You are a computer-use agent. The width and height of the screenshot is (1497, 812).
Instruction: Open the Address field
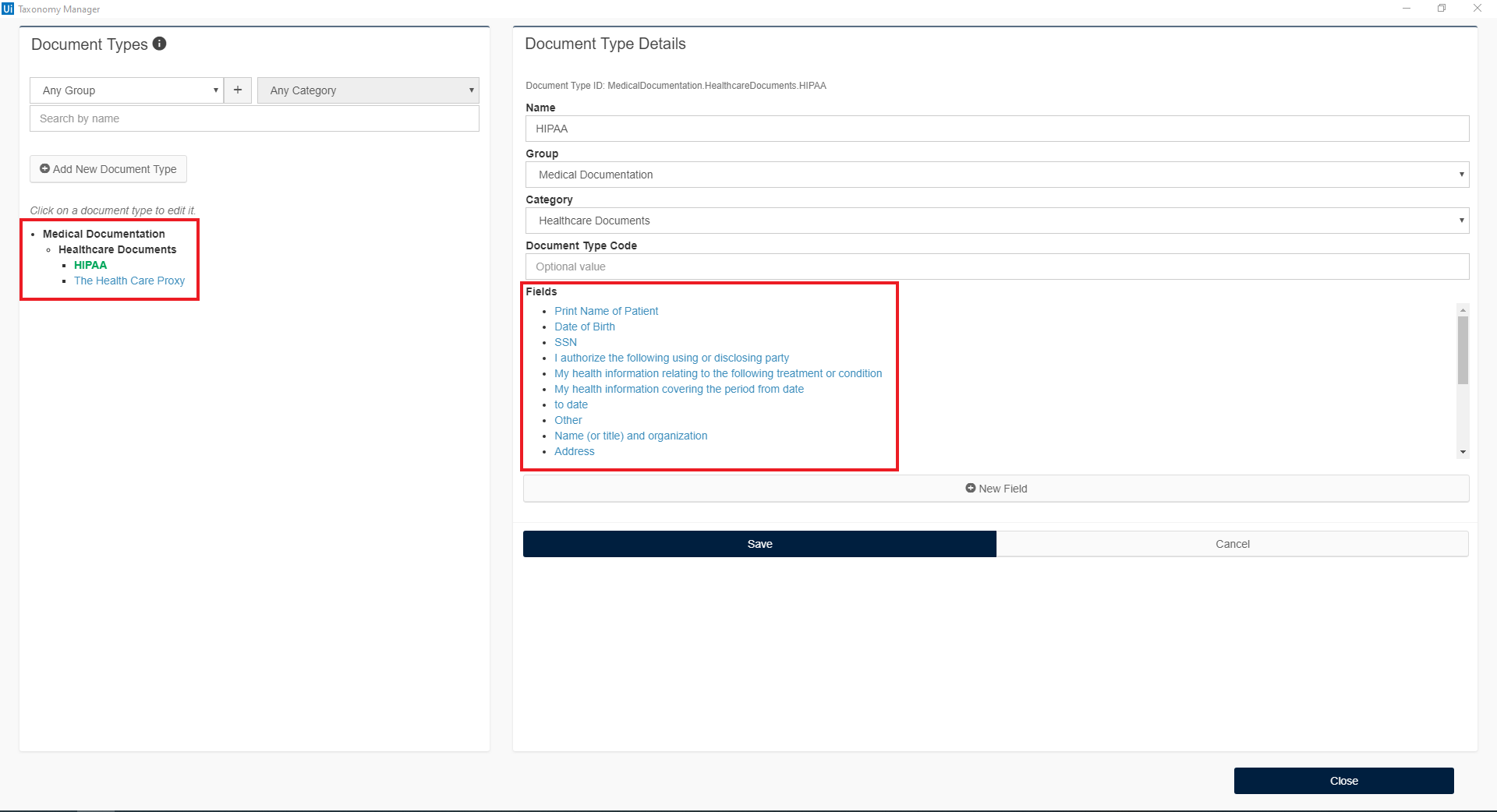(x=574, y=451)
